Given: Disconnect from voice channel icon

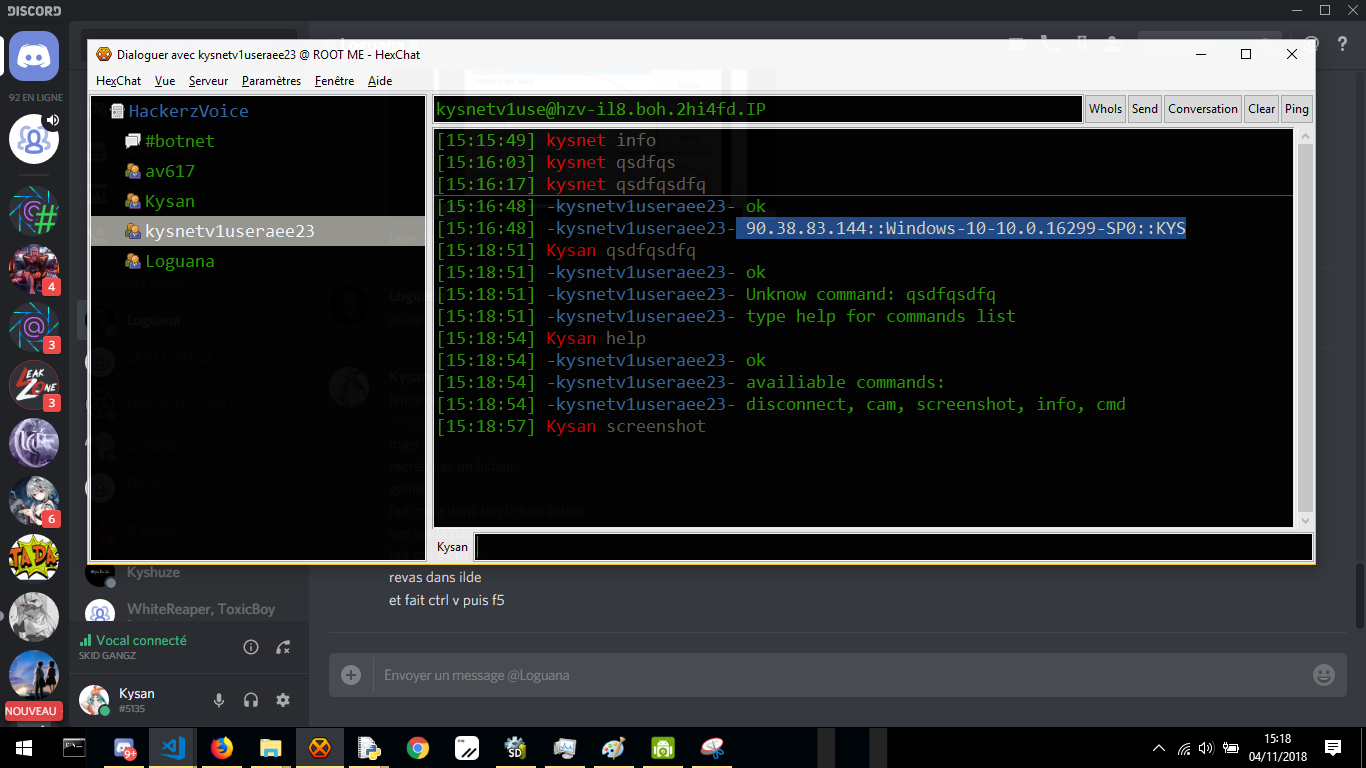Looking at the screenshot, I should [x=283, y=647].
